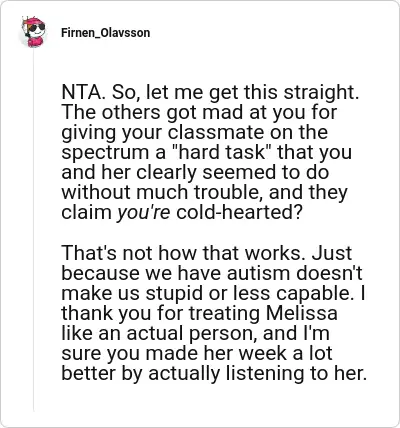Open the Firnen_Olavsson username profile link

(x=106, y=33)
